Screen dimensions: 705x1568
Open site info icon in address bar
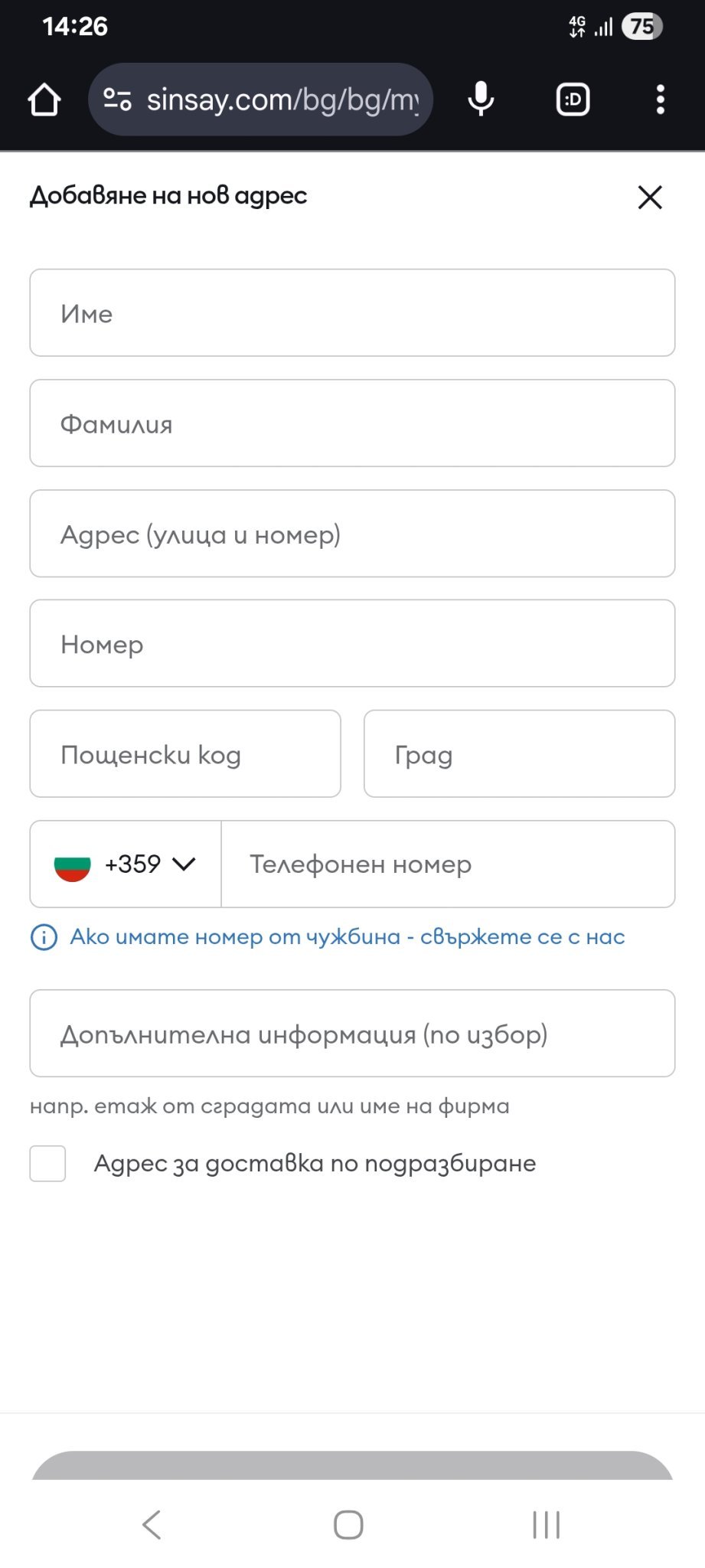[x=117, y=100]
